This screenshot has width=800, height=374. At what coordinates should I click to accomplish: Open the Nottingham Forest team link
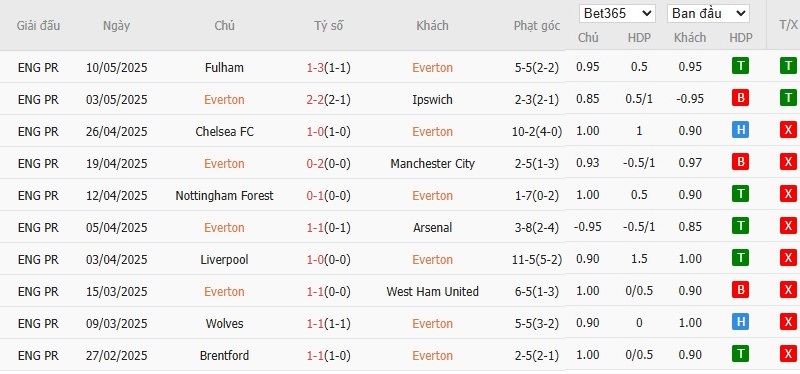pos(224,195)
